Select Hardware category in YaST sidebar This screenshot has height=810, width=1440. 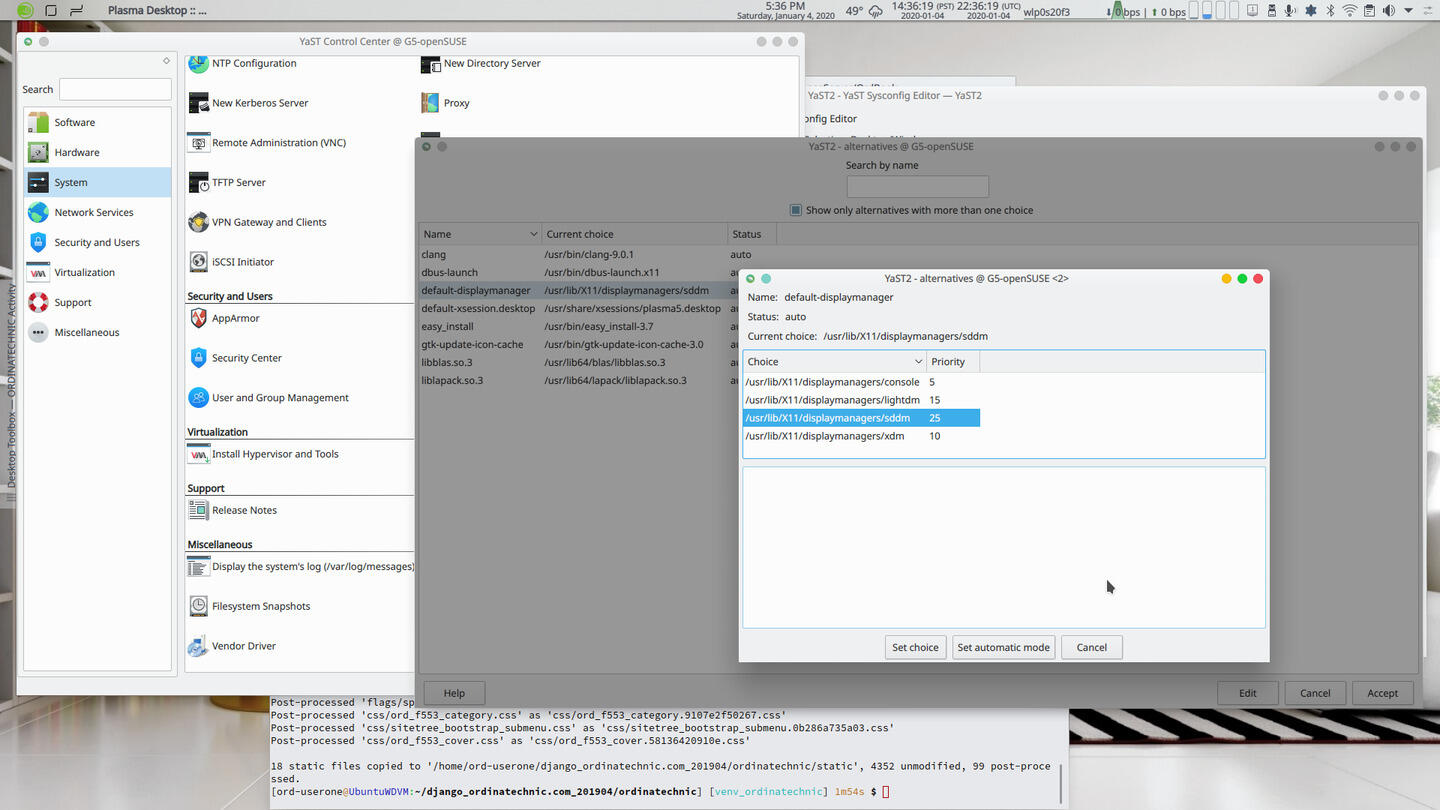click(x=98, y=152)
